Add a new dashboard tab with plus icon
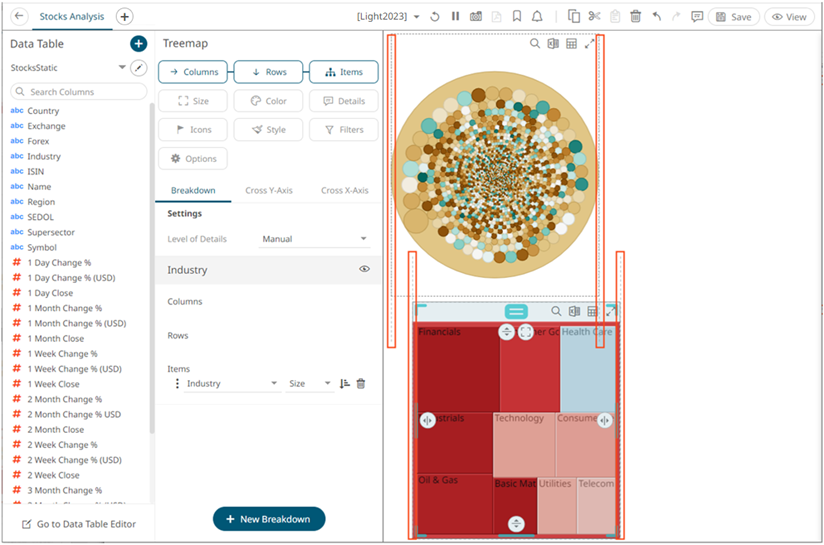 pyautogui.click(x=124, y=16)
